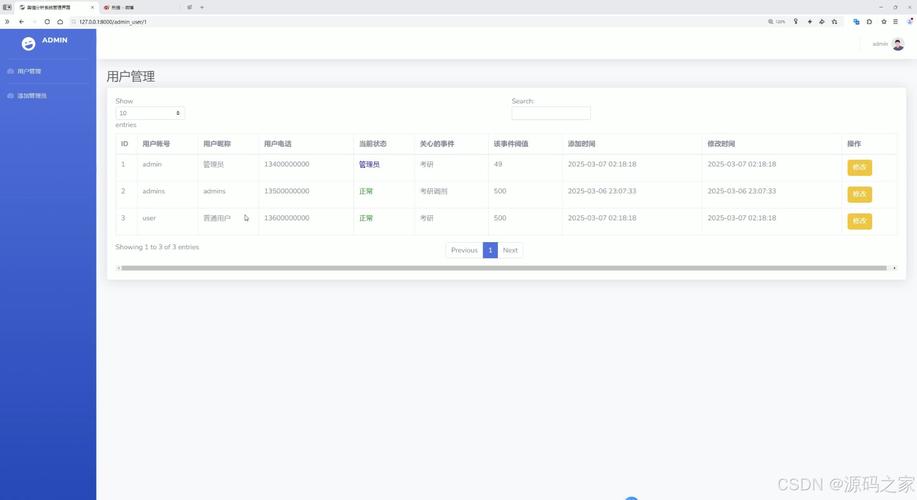917x500 pixels.
Task: Click 修改 button for the user row
Action: pyautogui.click(x=859, y=221)
